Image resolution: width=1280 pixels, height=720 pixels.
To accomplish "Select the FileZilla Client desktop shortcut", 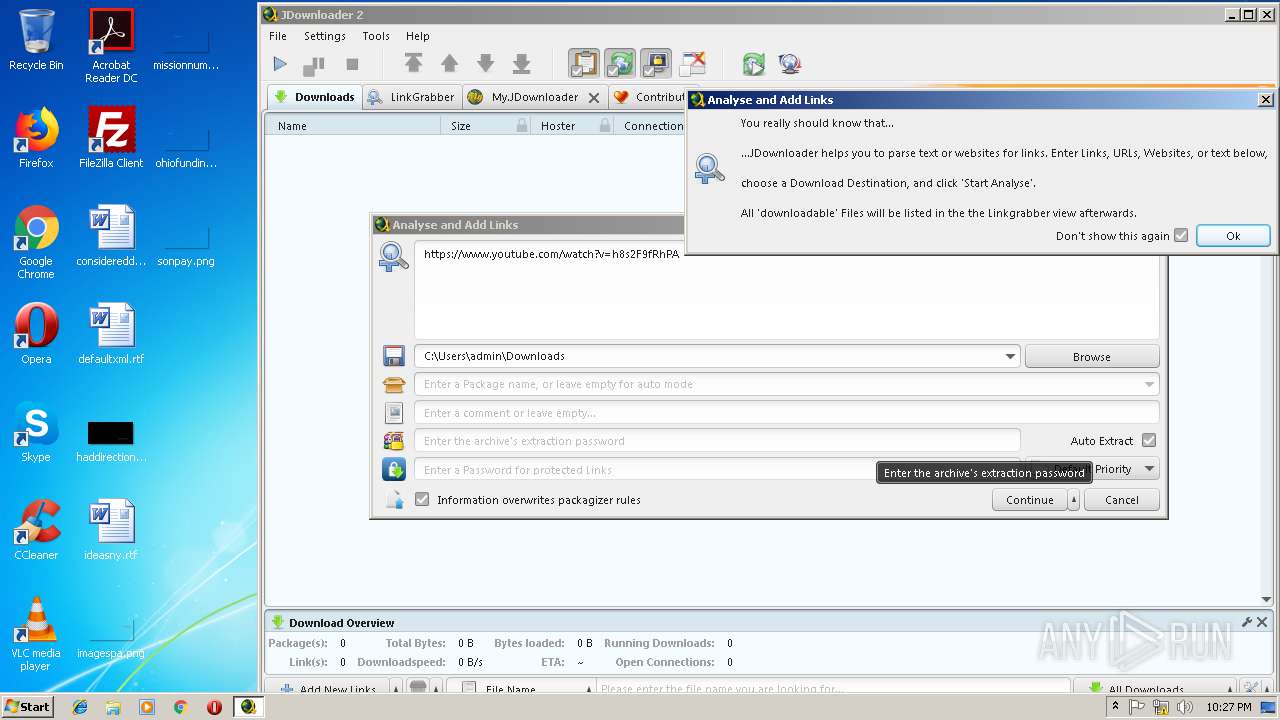I will click(111, 138).
